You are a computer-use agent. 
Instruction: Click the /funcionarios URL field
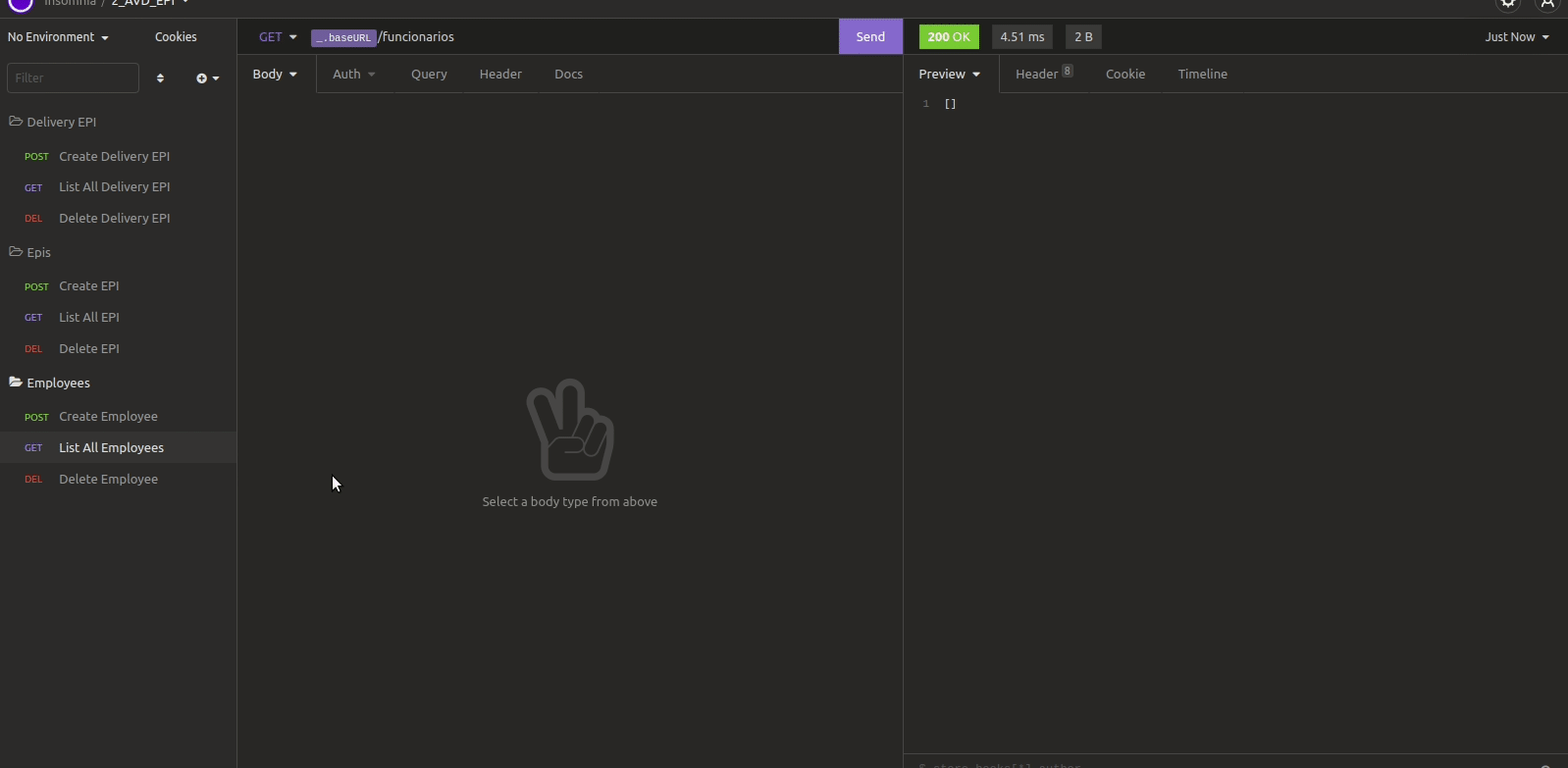click(417, 37)
